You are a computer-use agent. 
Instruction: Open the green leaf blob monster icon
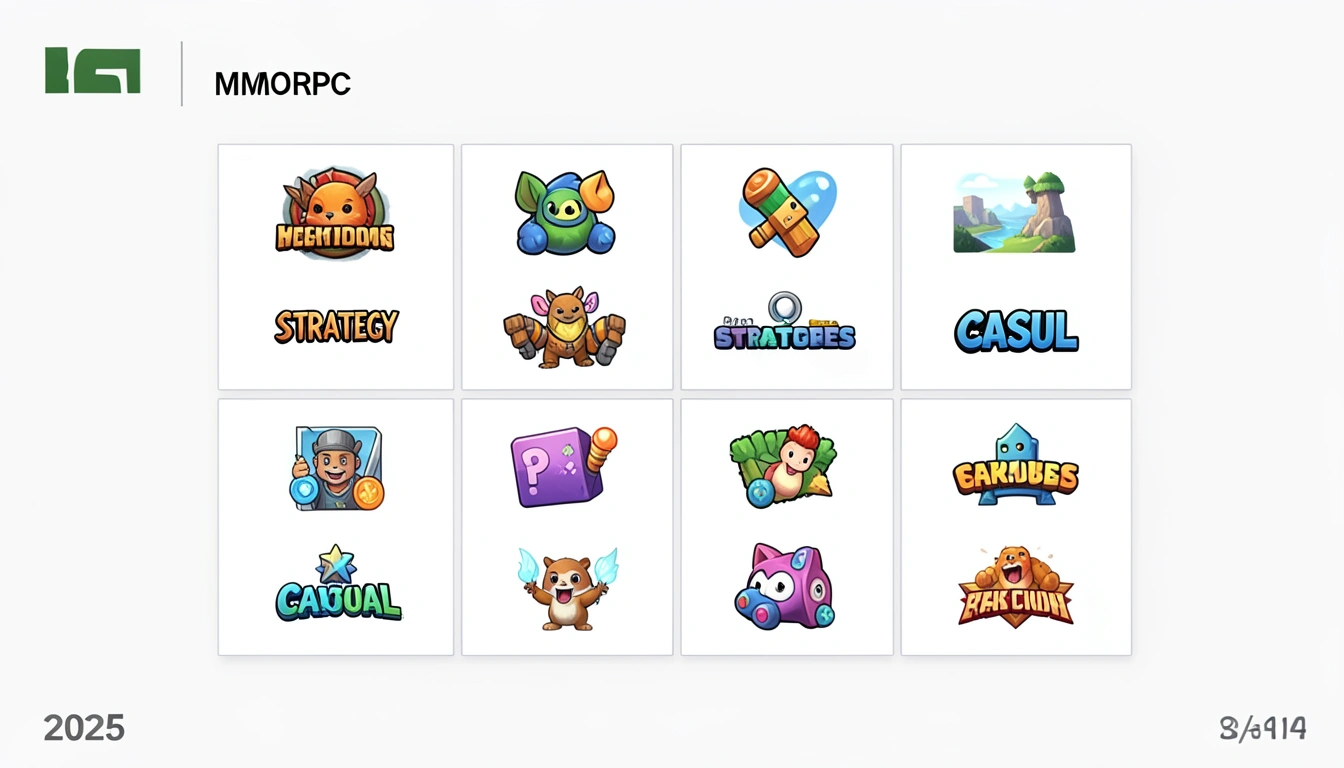point(565,212)
